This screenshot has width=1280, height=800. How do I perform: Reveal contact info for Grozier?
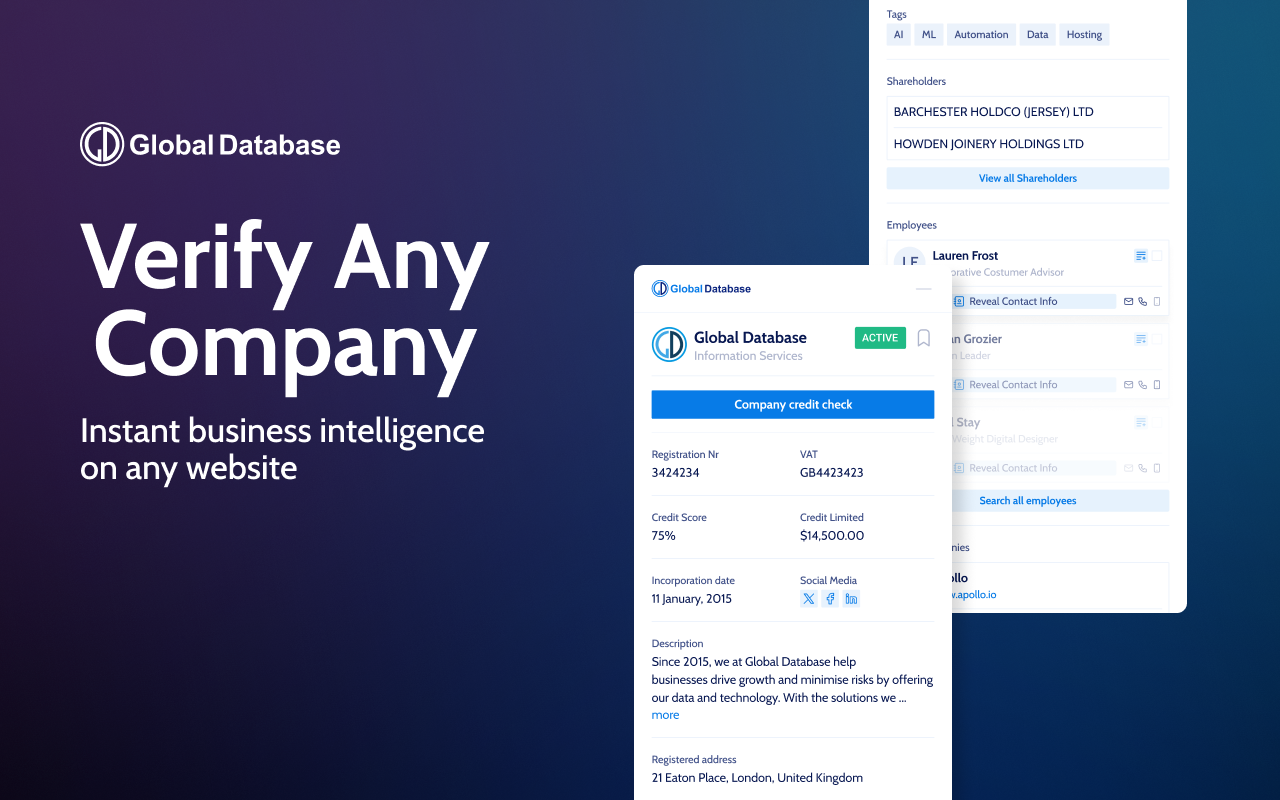coord(1033,384)
